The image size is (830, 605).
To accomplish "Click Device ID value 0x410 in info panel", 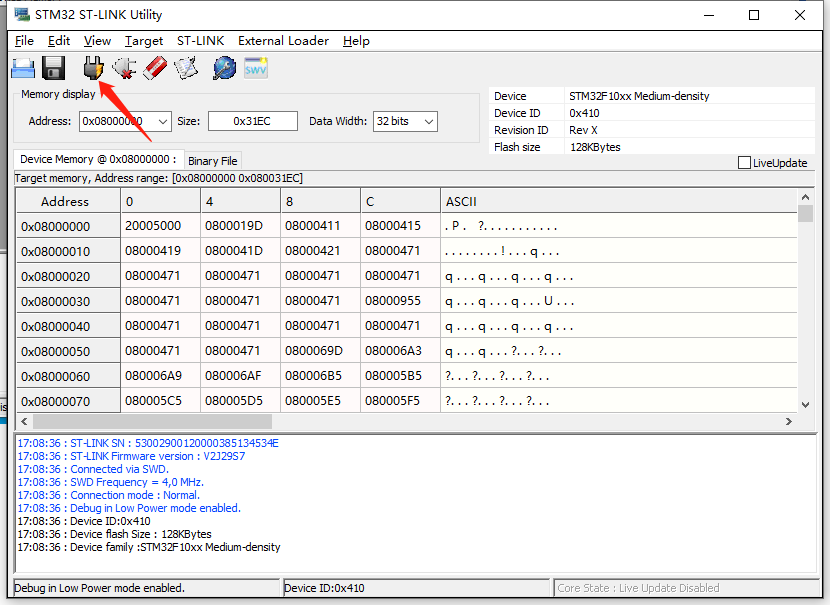I will click(584, 113).
